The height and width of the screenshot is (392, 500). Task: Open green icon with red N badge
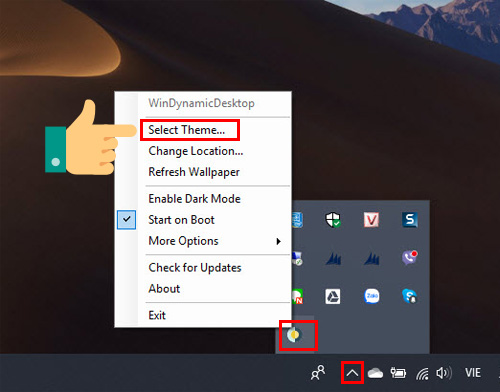coord(297,296)
